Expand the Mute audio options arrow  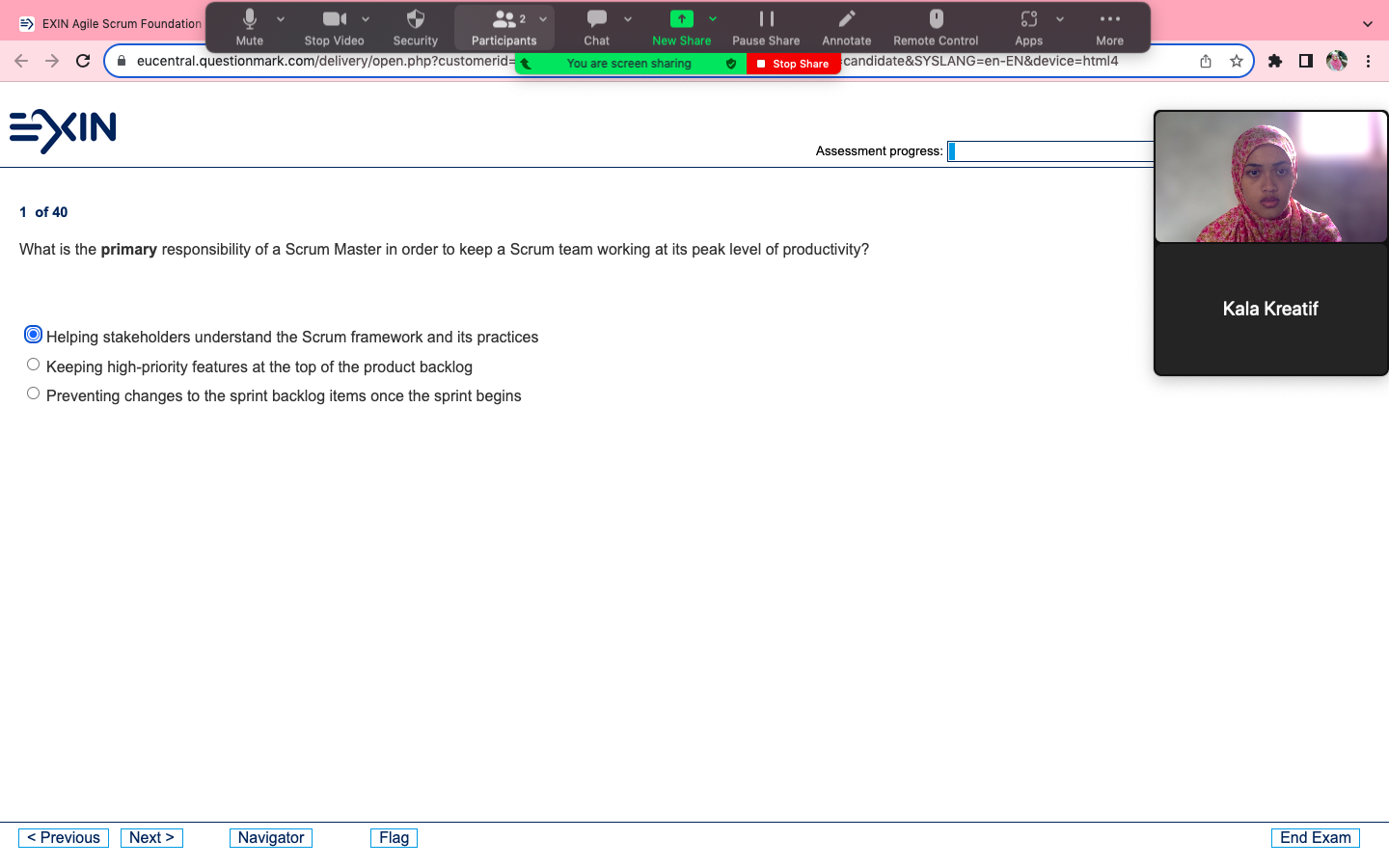[281, 19]
